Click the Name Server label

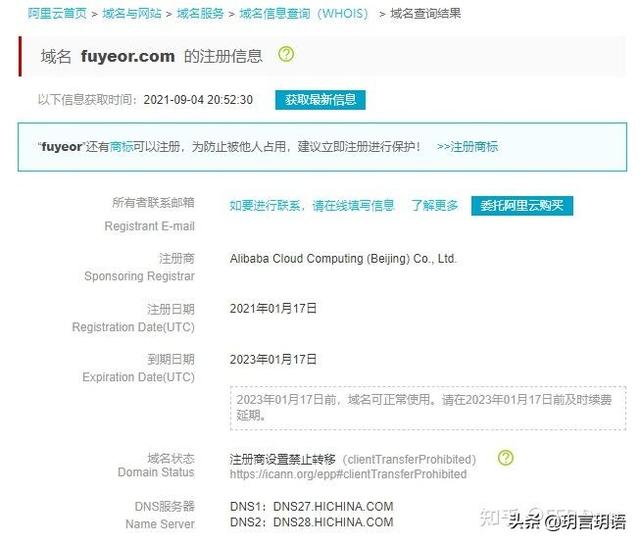160,524
